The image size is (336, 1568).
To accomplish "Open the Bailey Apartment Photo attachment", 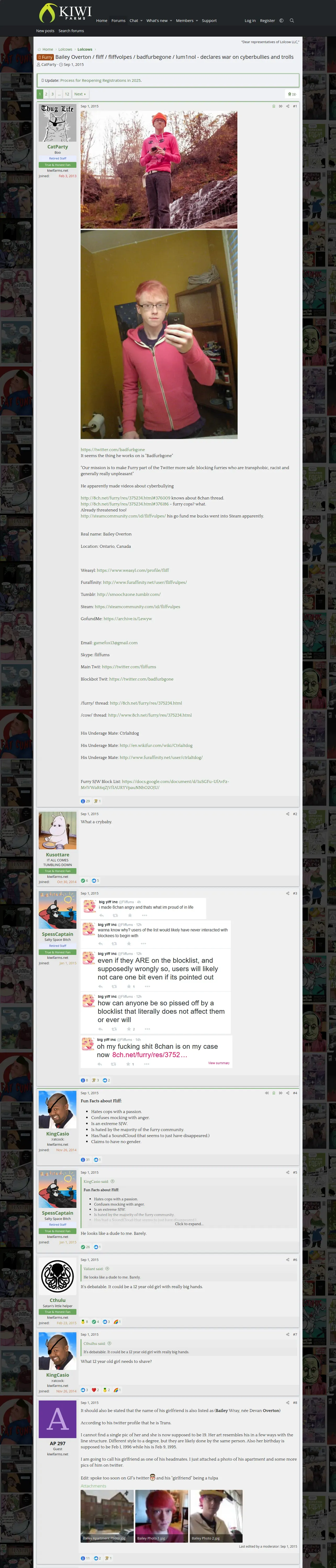I will coord(107,1516).
